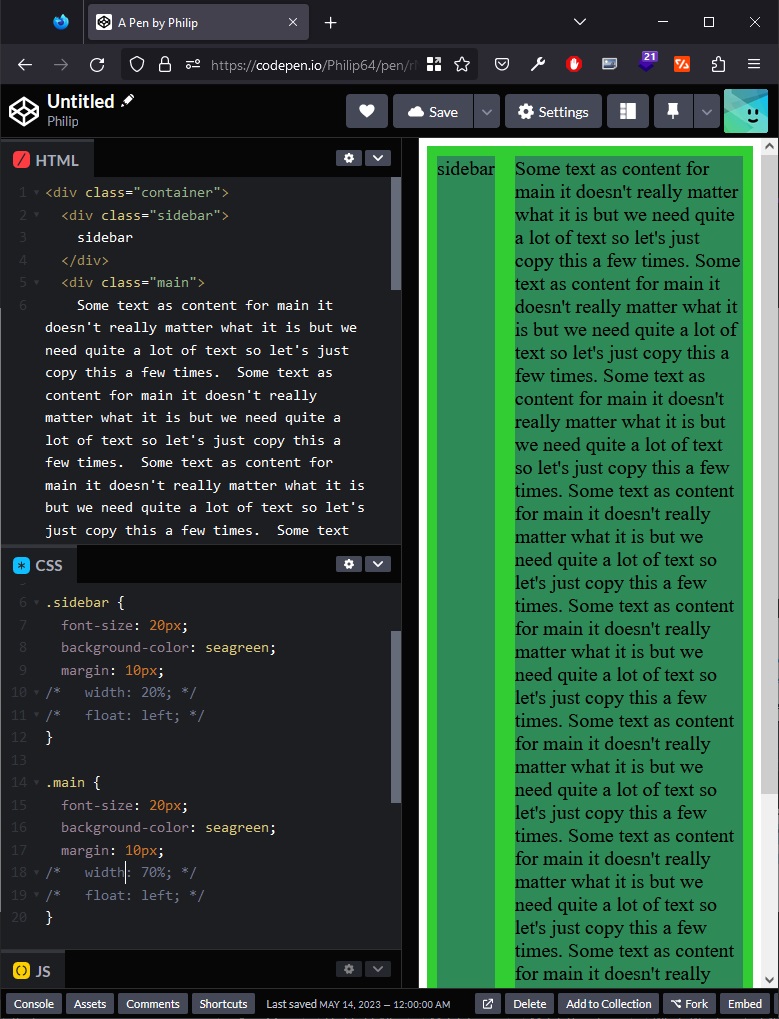The width and height of the screenshot is (779, 1019).
Task: Fold CSS .sidebar rule arrow
Action: click(x=36, y=603)
